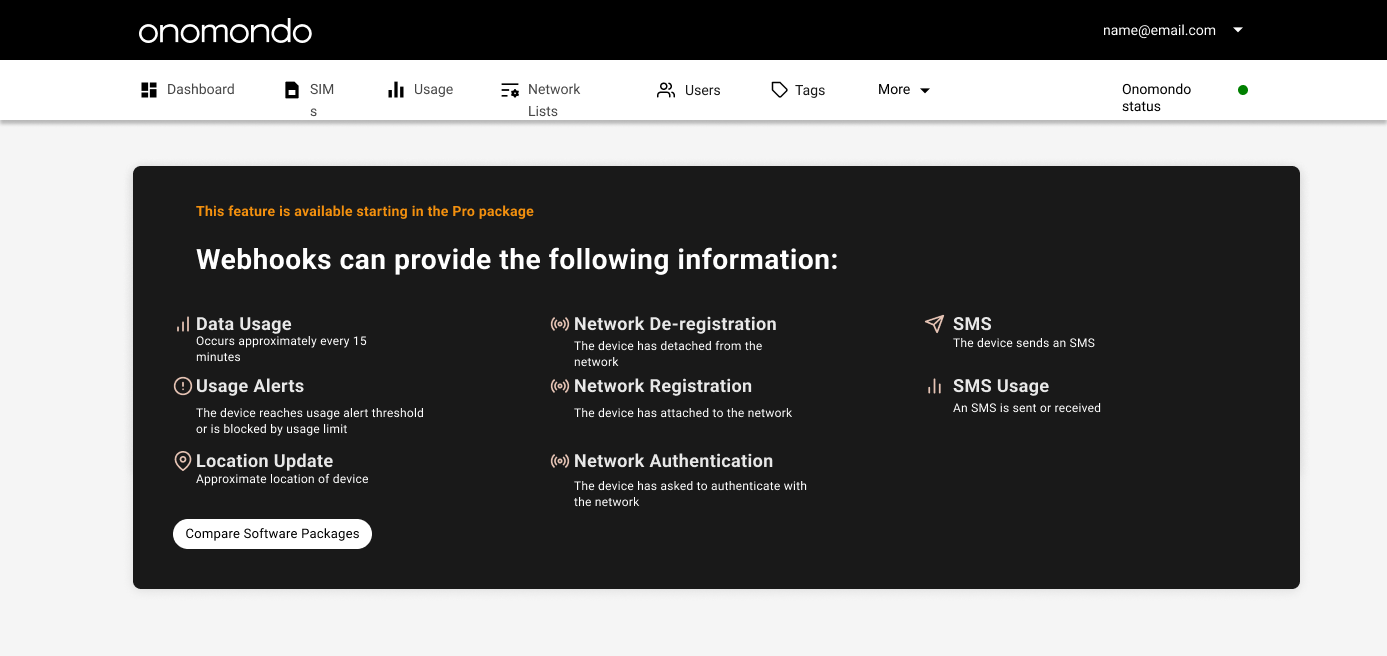This screenshot has height=656, width=1387.
Task: Click the Location Update heading
Action: (x=264, y=461)
